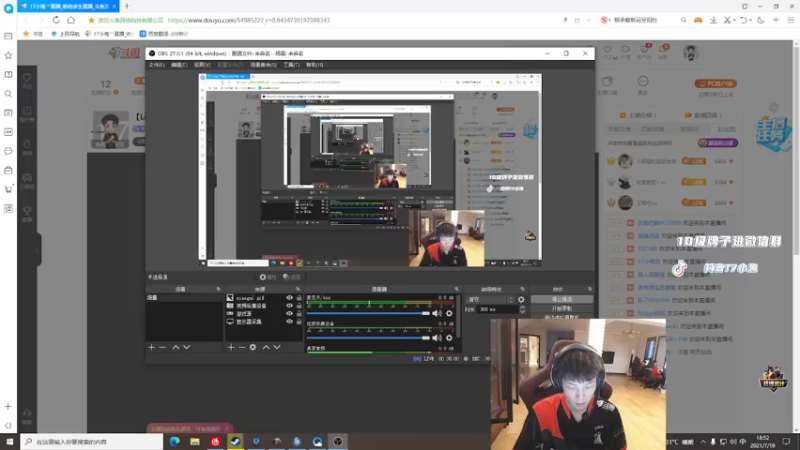800x450 pixels.
Task: Hide the video capture device source
Action: (289, 306)
